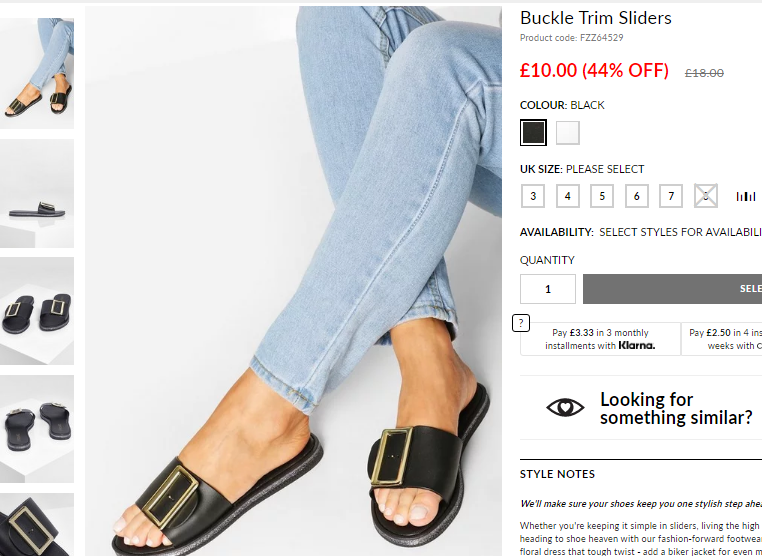Select UK size 3

point(533,196)
